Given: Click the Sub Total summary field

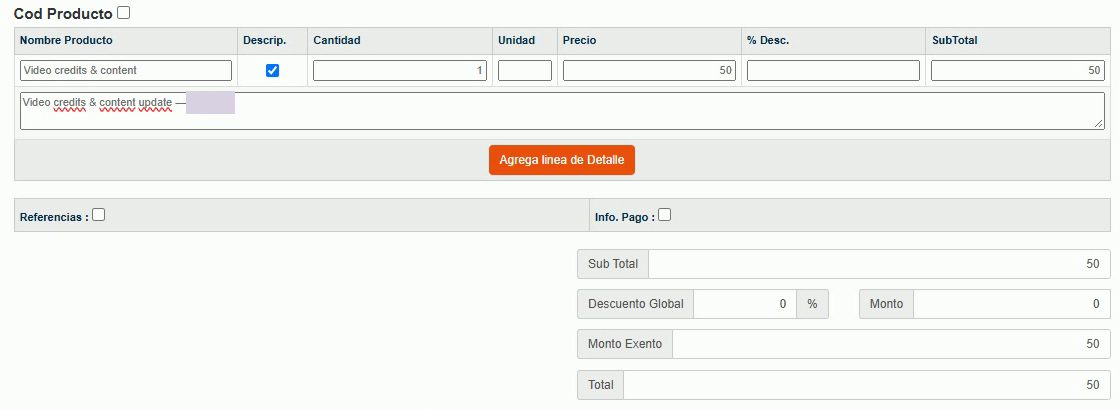Looking at the screenshot, I should point(879,264).
